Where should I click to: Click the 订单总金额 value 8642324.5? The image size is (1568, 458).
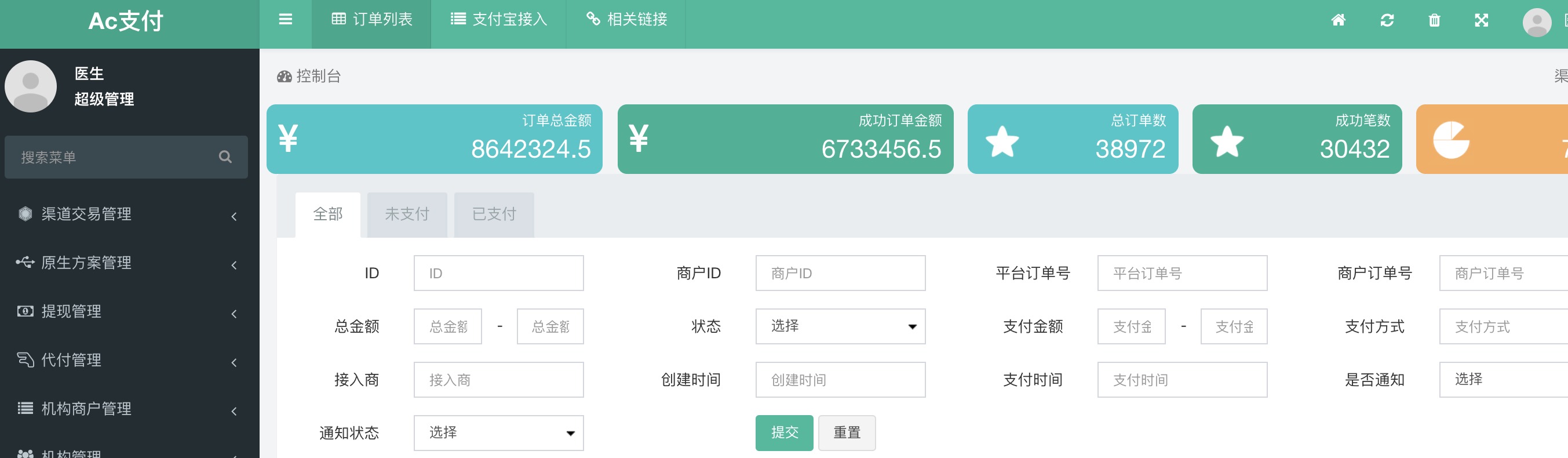point(531,149)
